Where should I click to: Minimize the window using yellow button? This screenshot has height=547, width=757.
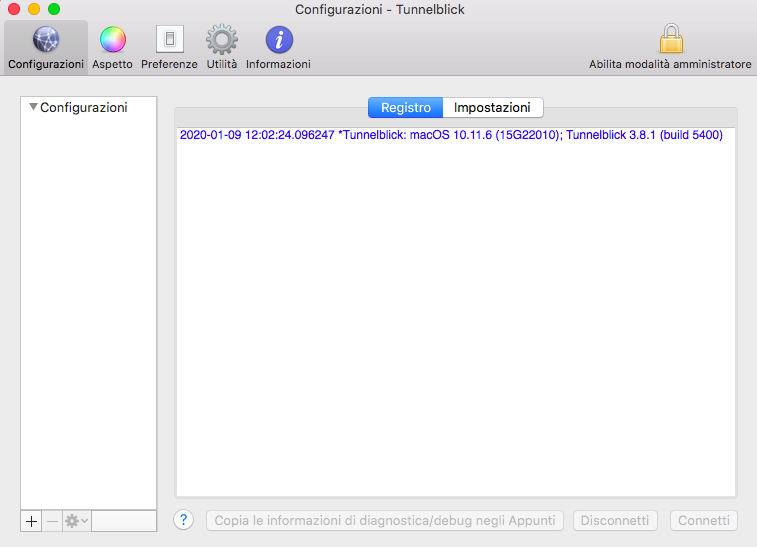point(34,9)
